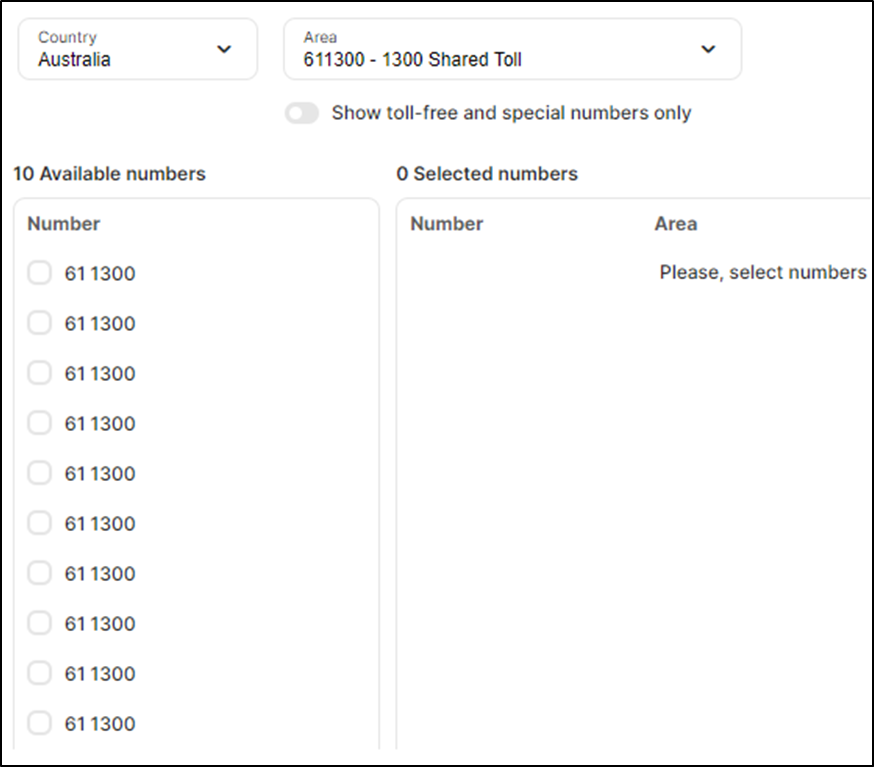The image size is (874, 767).
Task: Click the 'Please, select numbers' placeholder text
Action: (x=763, y=273)
